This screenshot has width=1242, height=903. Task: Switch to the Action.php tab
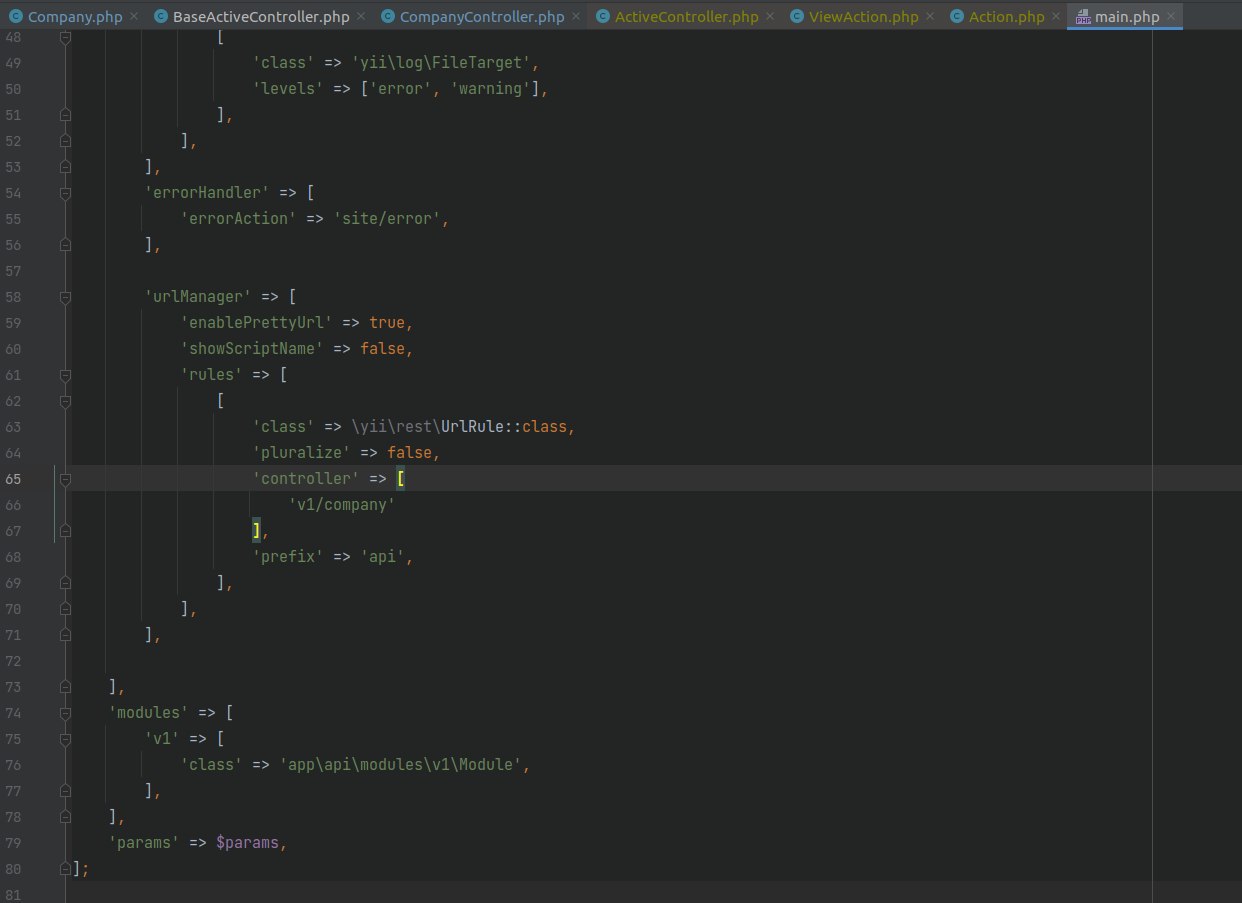tap(1004, 17)
